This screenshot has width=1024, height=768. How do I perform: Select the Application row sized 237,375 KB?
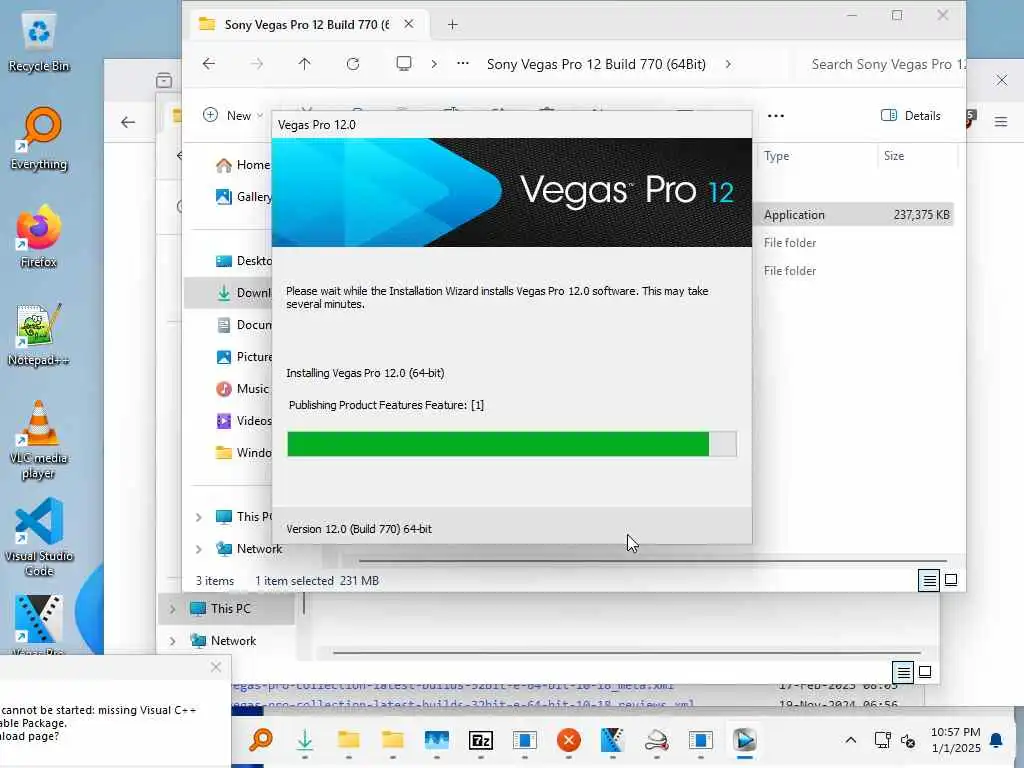pos(856,215)
